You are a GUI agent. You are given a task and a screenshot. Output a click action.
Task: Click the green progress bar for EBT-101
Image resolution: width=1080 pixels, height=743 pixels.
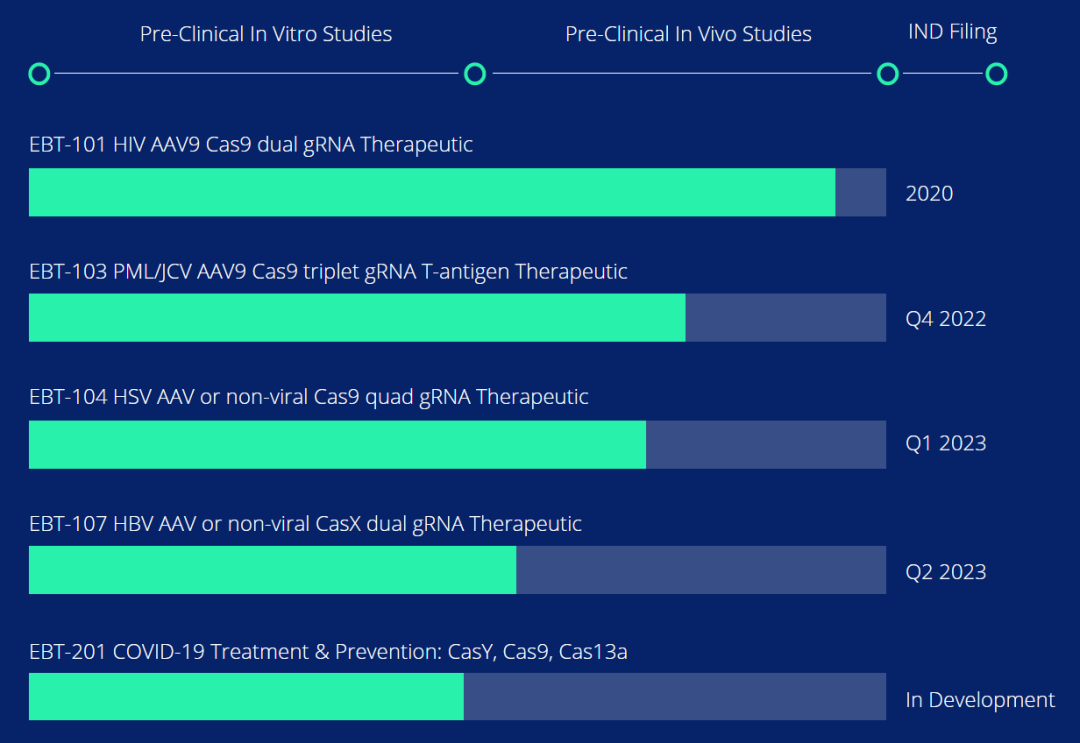pyautogui.click(x=432, y=192)
